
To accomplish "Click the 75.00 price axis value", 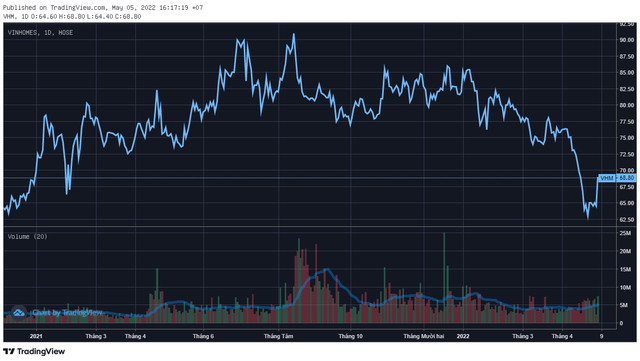I will 627,138.
